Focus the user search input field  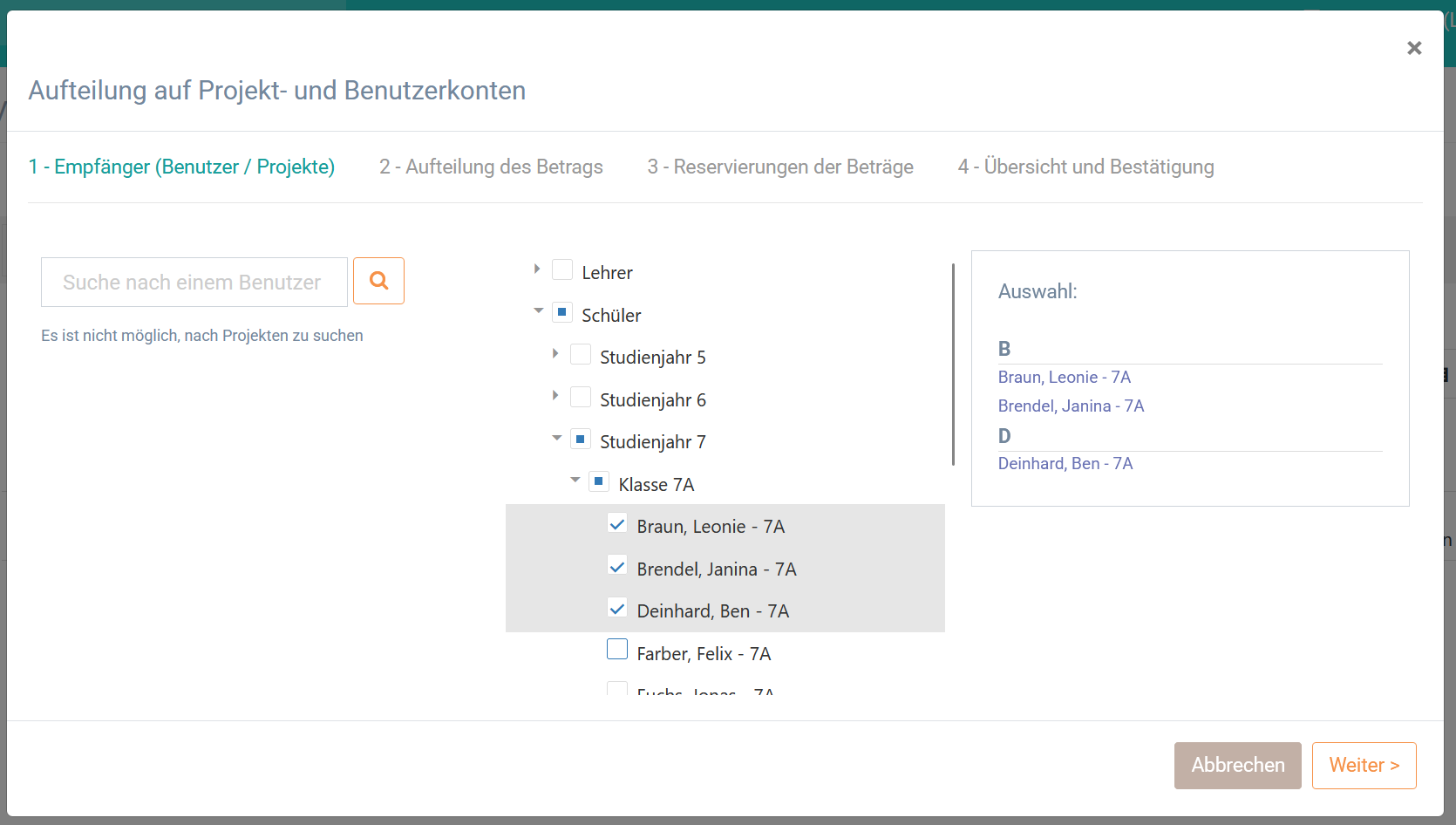194,283
